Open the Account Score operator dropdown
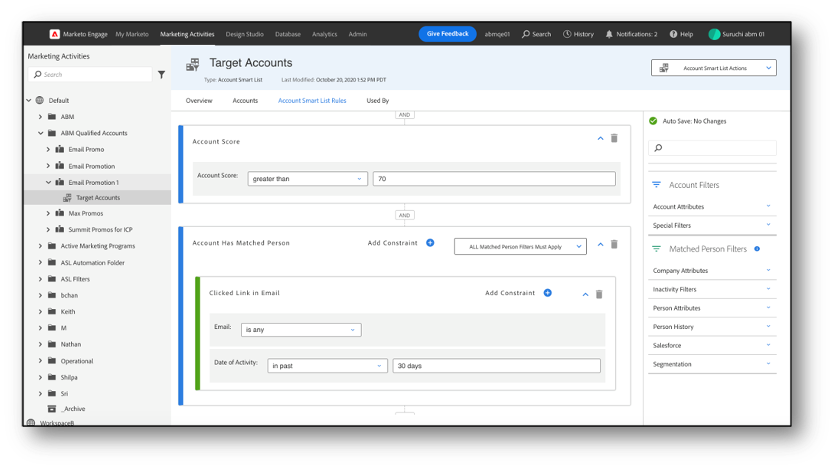834x469 pixels. click(307, 179)
